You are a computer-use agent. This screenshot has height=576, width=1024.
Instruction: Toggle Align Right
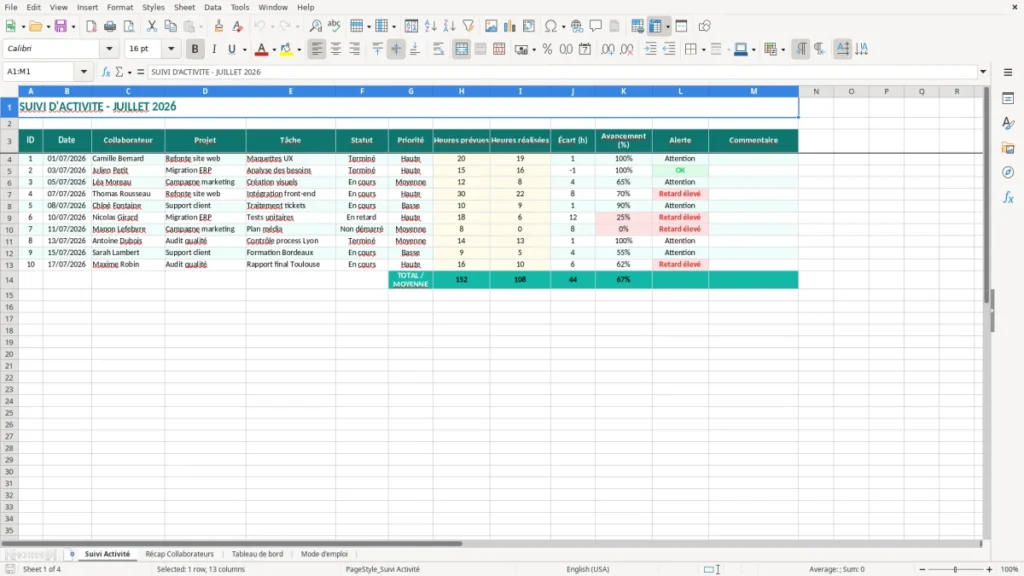[x=355, y=49]
